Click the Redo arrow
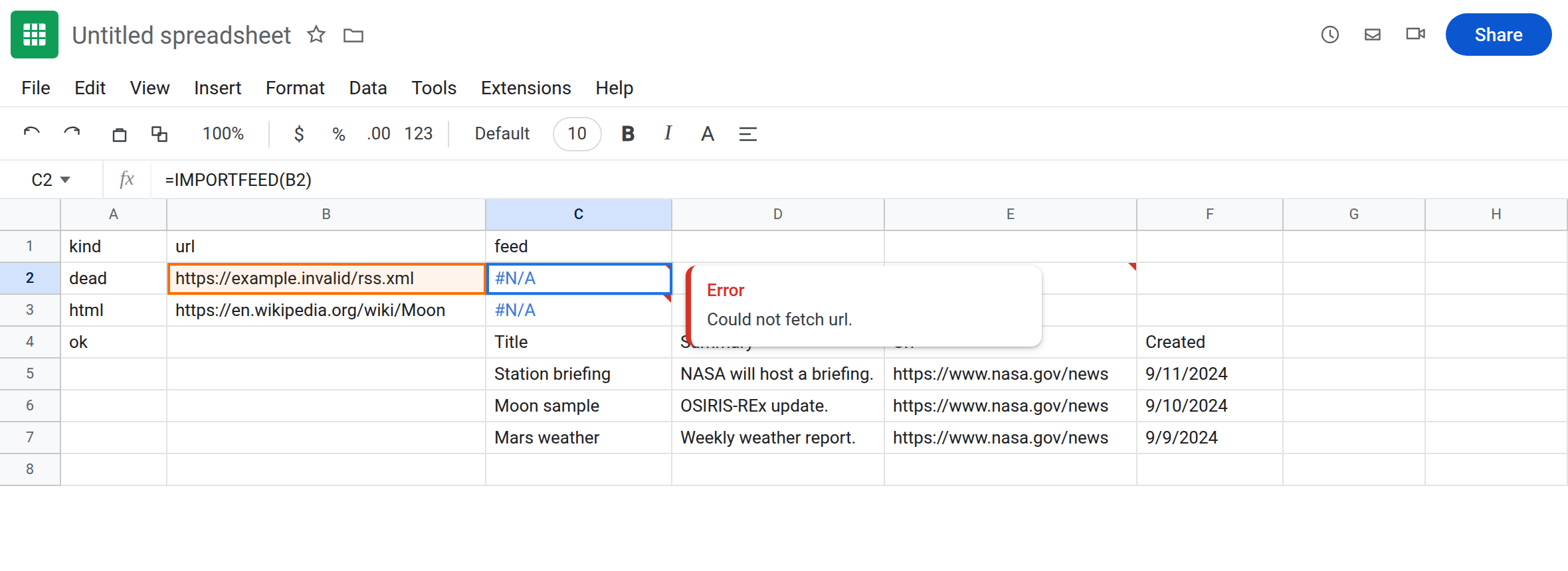The image size is (1568, 571). click(72, 133)
